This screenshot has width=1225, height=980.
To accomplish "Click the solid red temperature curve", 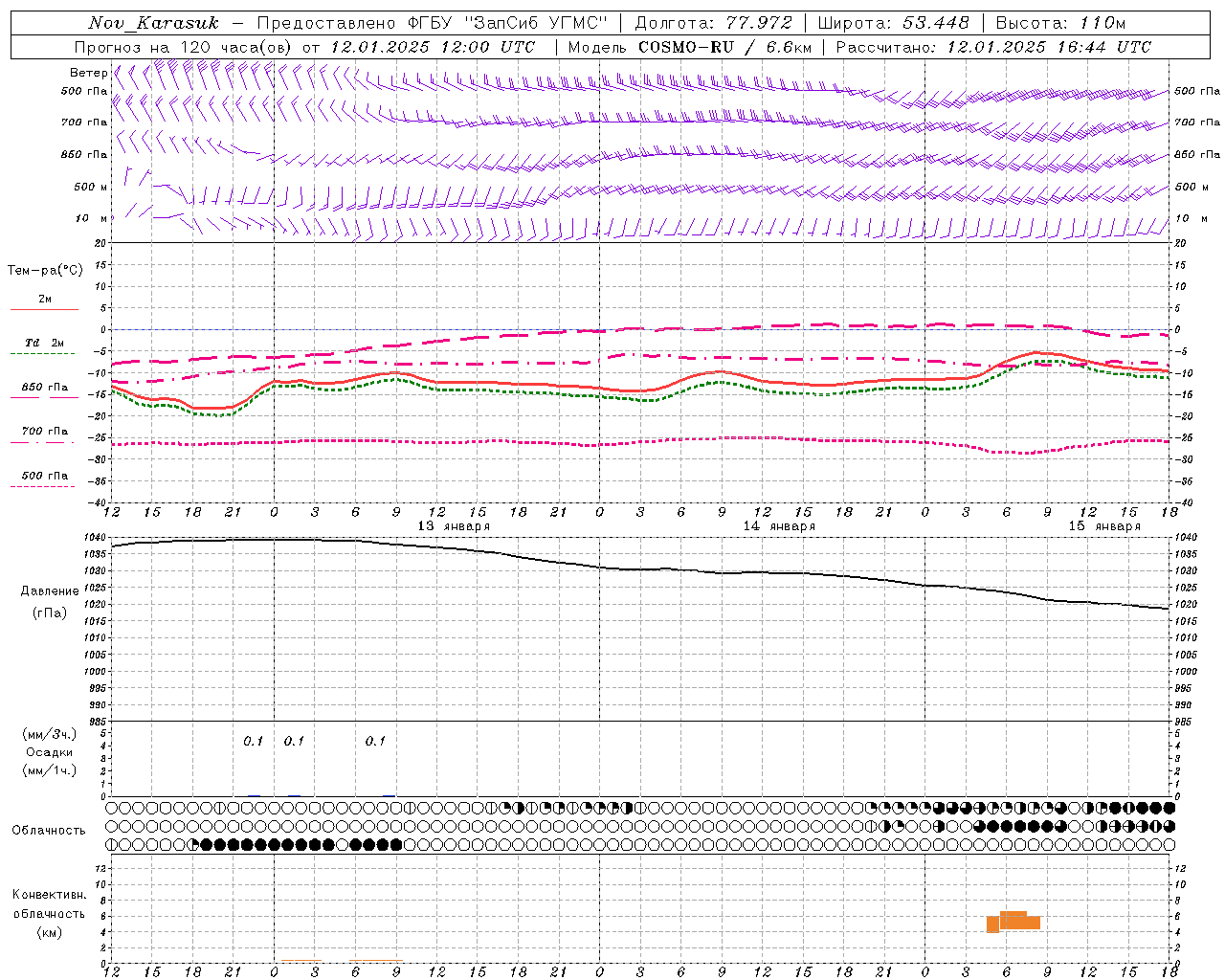I will tap(641, 390).
